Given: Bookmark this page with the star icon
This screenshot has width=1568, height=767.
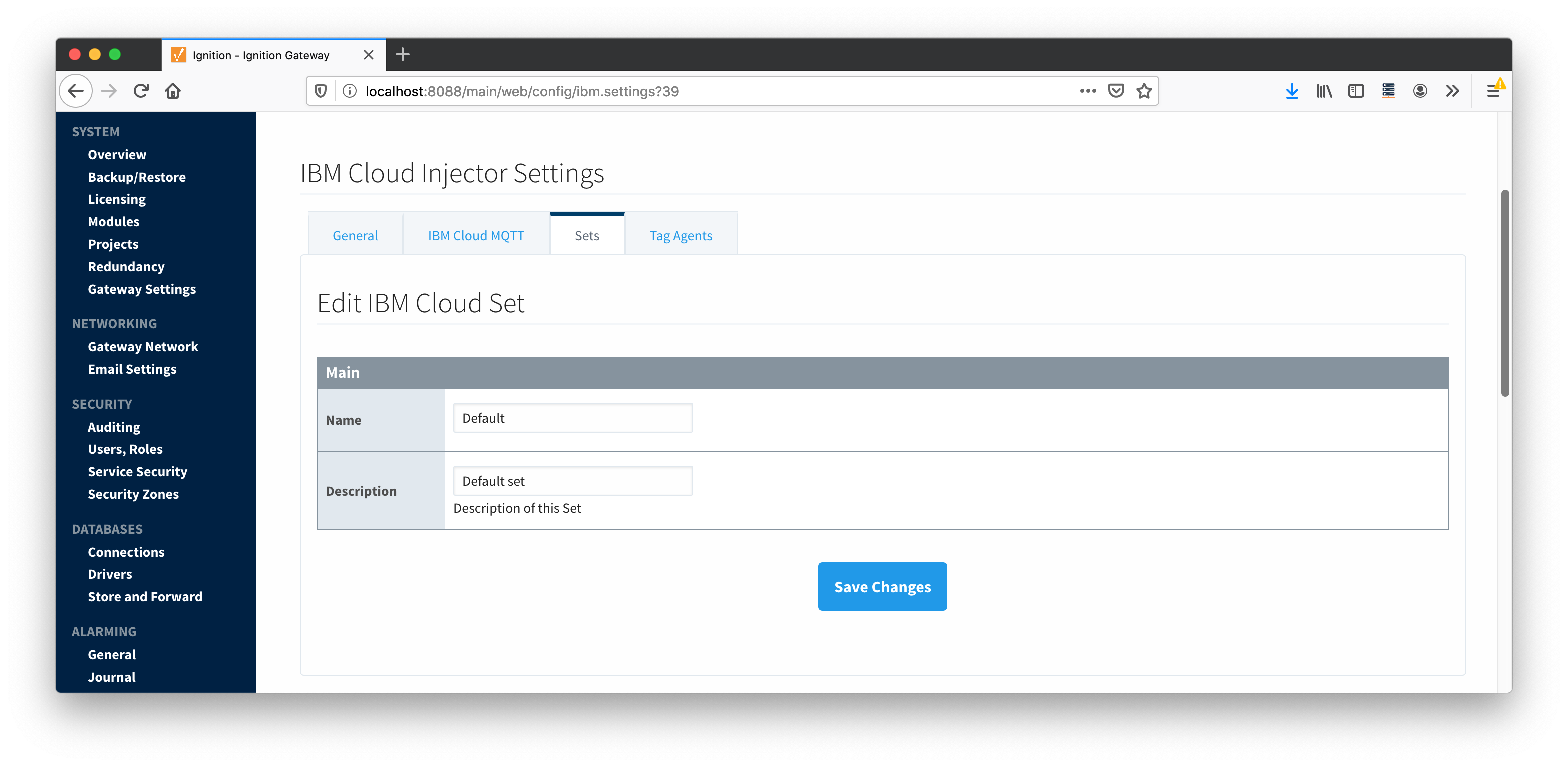Looking at the screenshot, I should (1144, 91).
